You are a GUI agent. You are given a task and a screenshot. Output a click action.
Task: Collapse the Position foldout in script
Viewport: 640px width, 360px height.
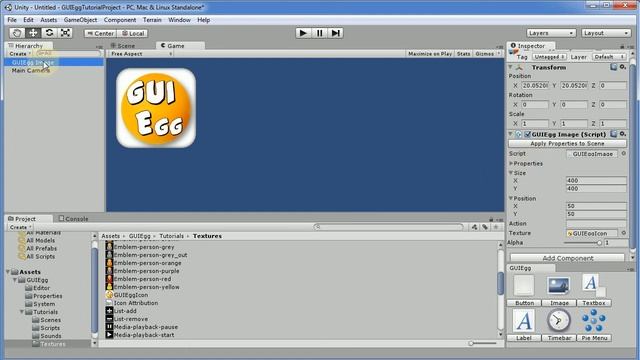[511, 198]
